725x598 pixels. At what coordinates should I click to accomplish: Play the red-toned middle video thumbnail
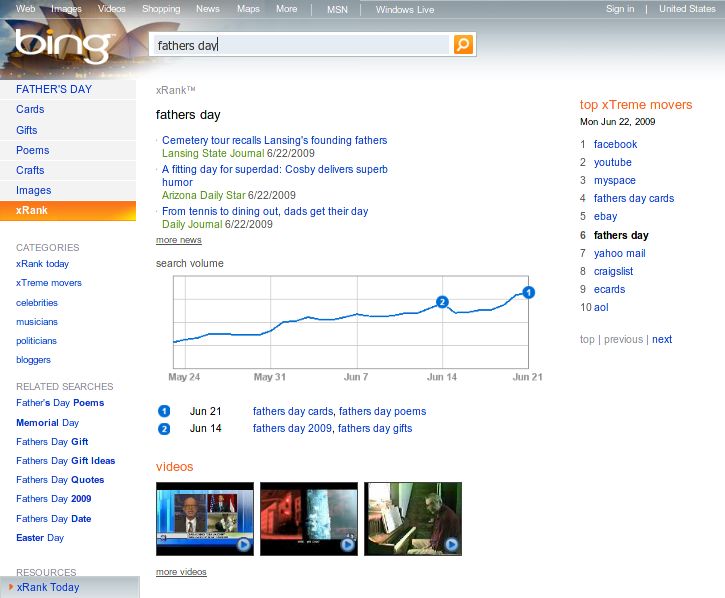309,519
